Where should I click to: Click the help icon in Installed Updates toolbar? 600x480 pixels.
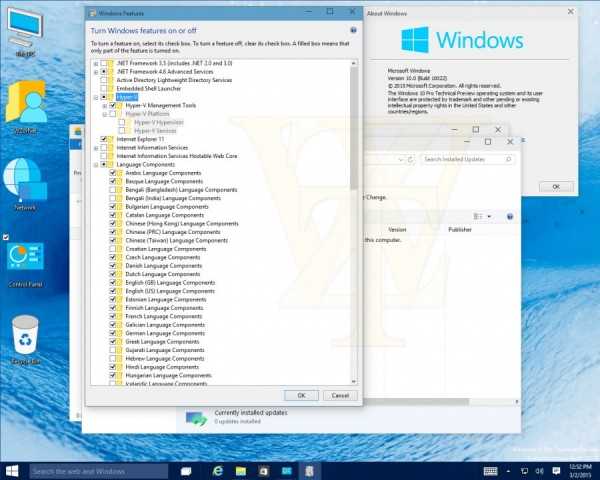pyautogui.click(x=510, y=217)
